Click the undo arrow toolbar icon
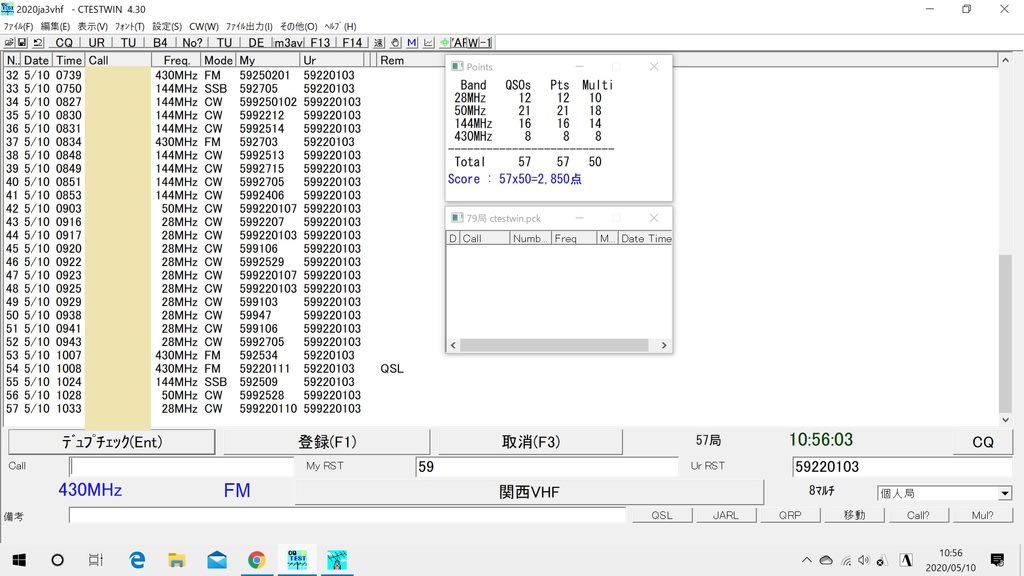 click(38, 42)
